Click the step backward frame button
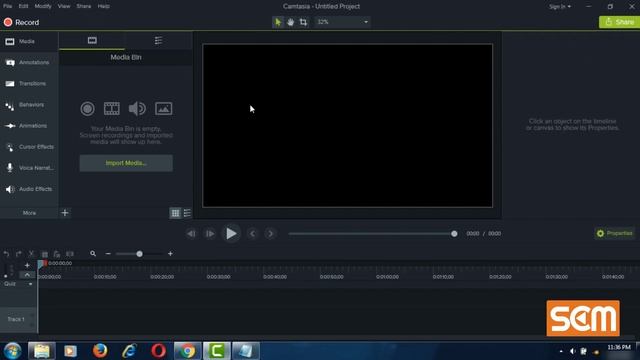Viewport: 640px width, 360px height. click(x=191, y=233)
